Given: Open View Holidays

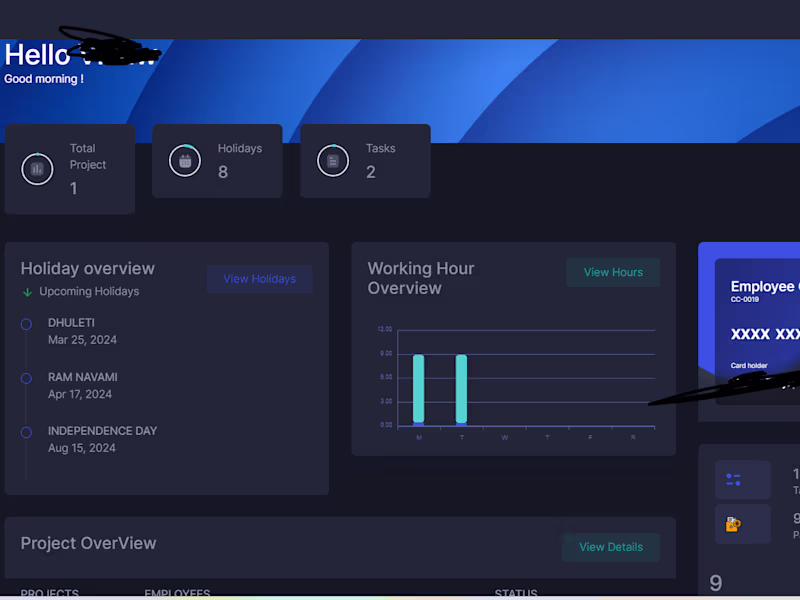Looking at the screenshot, I should [260, 279].
